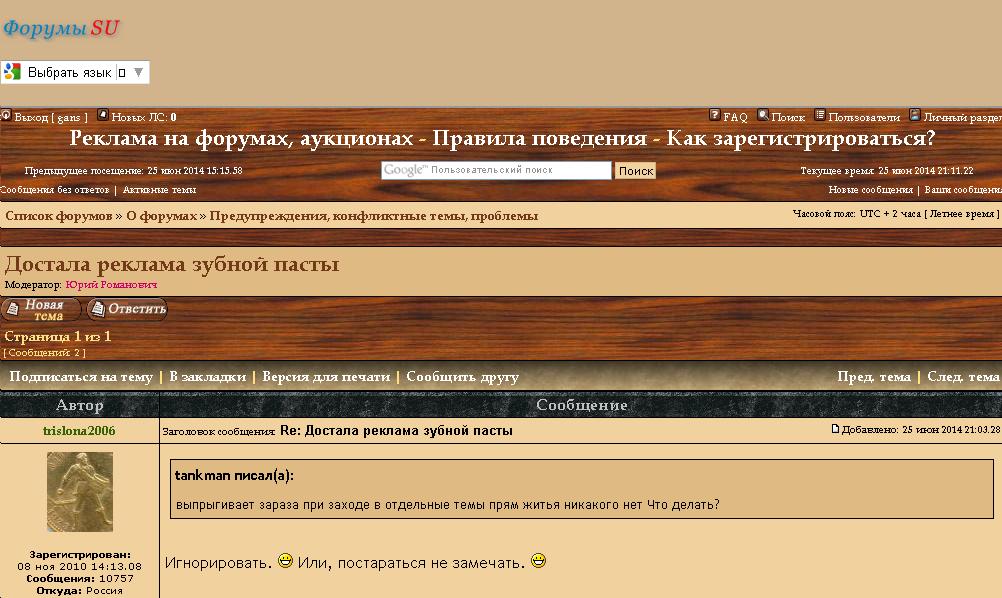Select Версия для печати option
1002x598 pixels.
pyautogui.click(x=326, y=377)
